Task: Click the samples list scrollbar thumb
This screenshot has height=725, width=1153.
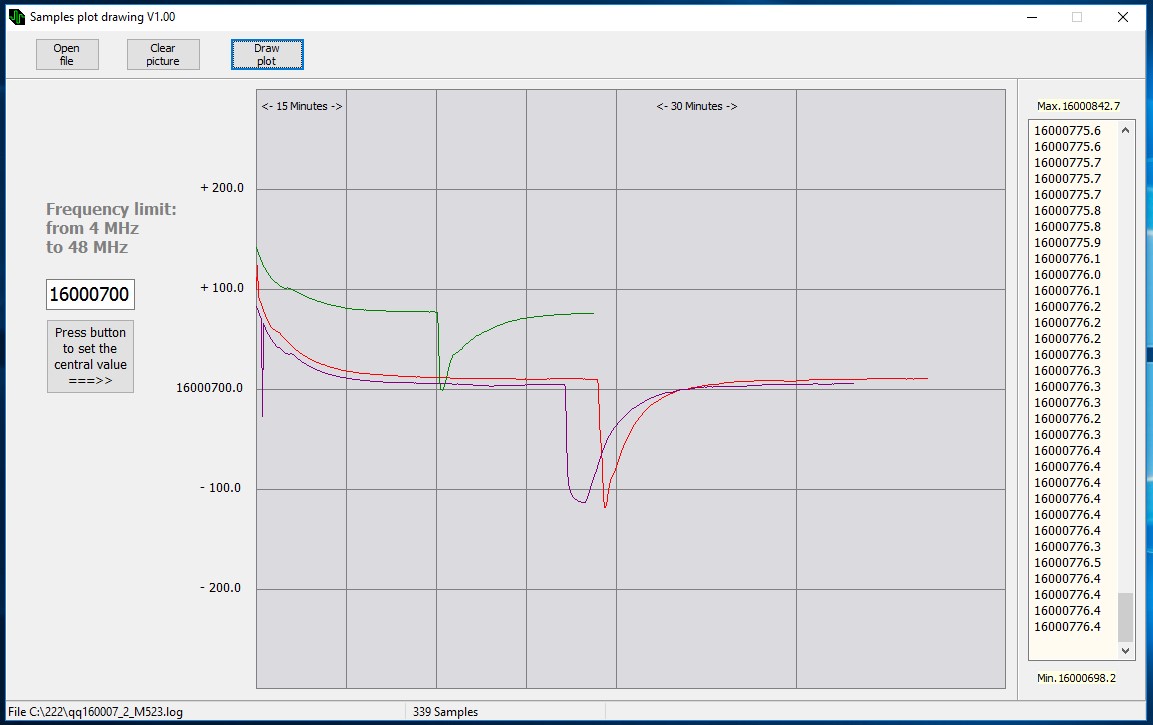Action: tap(1125, 617)
